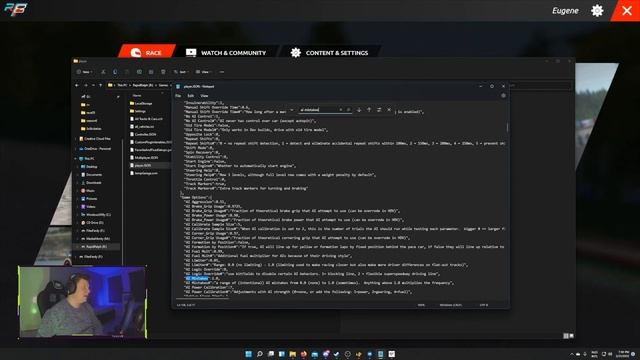The height and width of the screenshot is (360, 640).
Task: Select Videos in navigation pane
Action: (88, 207)
